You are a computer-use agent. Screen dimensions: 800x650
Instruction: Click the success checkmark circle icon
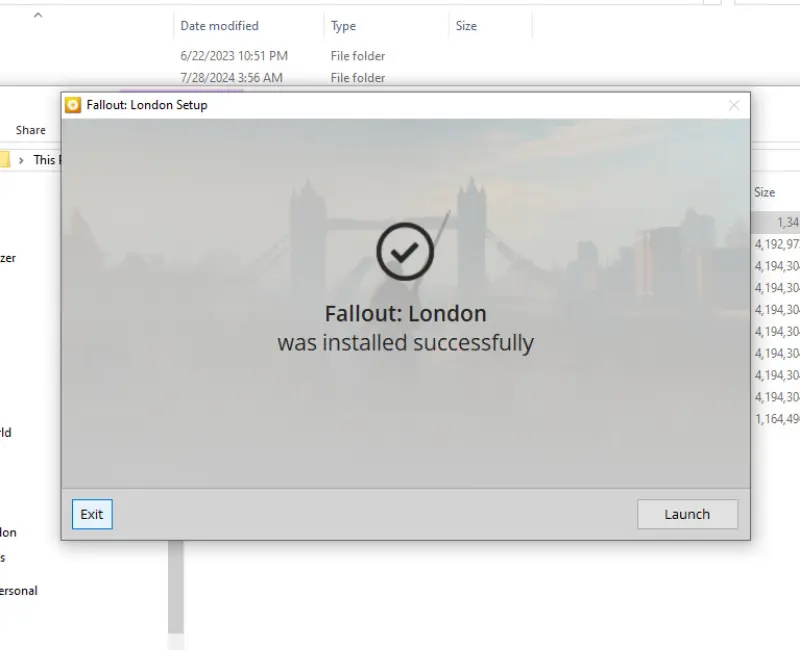405,252
